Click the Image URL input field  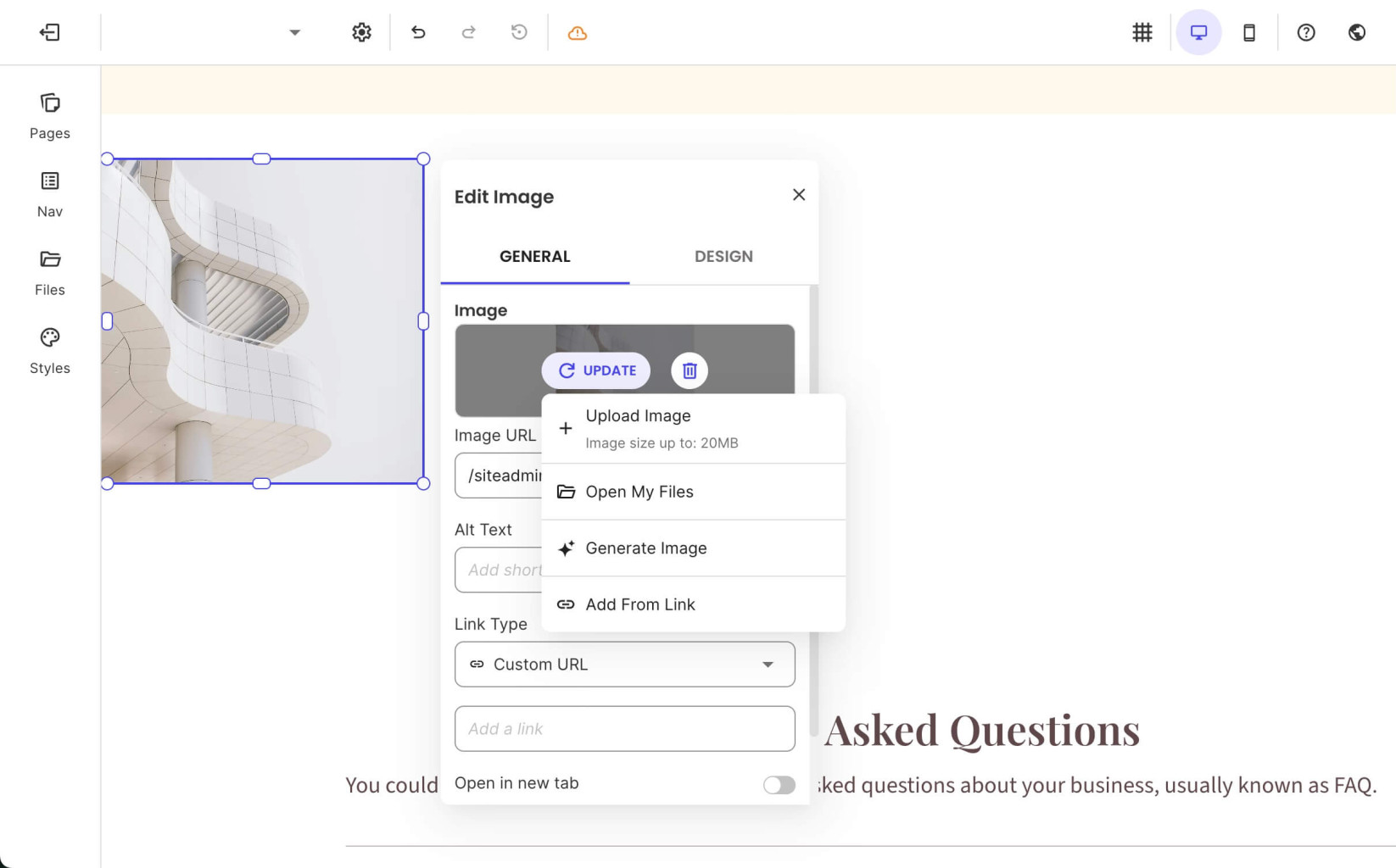(x=499, y=476)
